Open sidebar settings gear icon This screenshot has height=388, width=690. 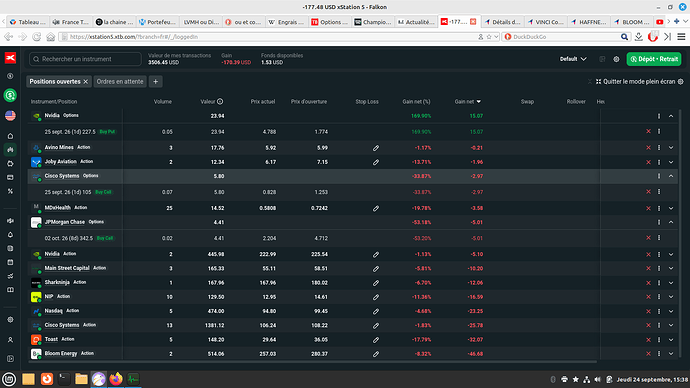click(x=10, y=320)
